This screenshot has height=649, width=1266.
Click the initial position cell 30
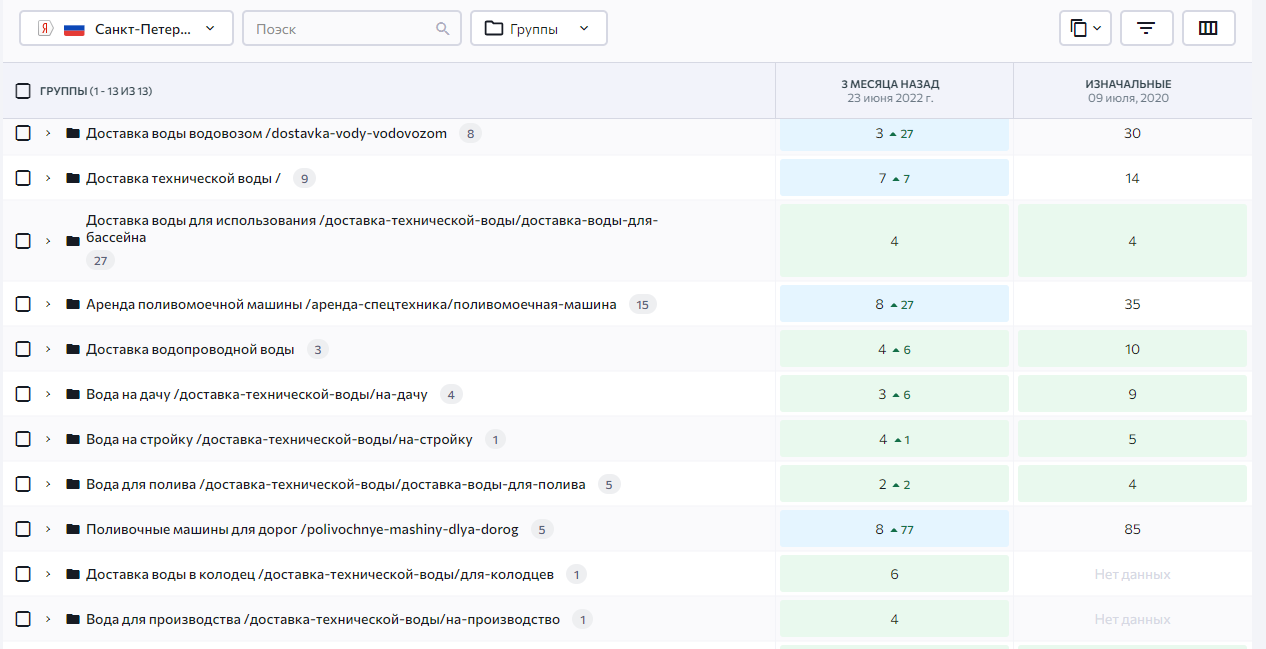point(1132,133)
